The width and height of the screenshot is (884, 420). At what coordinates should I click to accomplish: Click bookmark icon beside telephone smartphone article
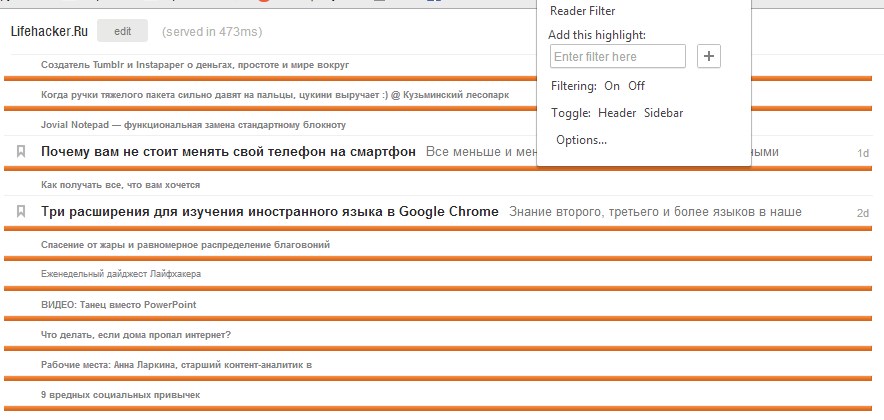(x=20, y=152)
